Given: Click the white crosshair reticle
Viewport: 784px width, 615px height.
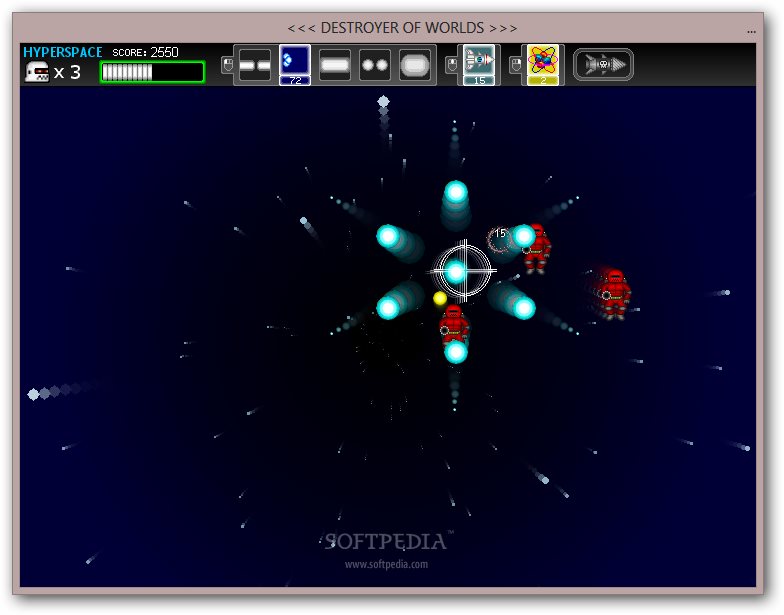Looking at the screenshot, I should point(464,271).
